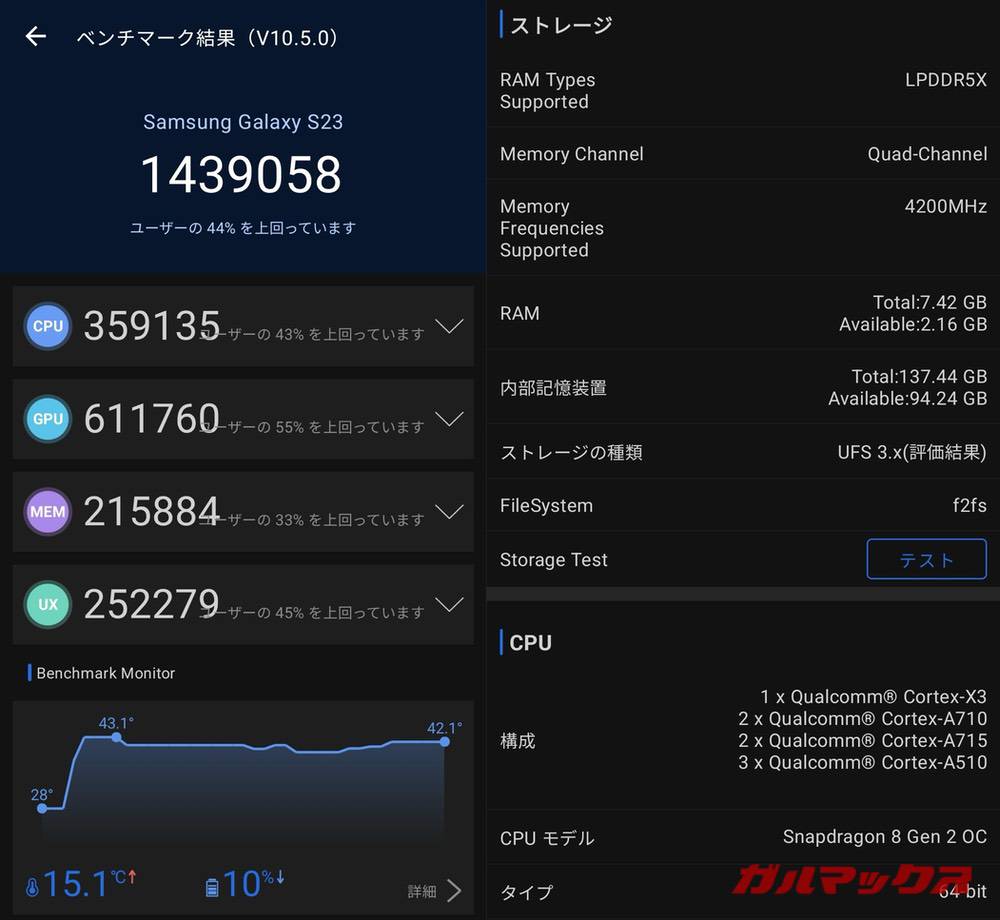Tap the back arrow icon

click(36, 37)
